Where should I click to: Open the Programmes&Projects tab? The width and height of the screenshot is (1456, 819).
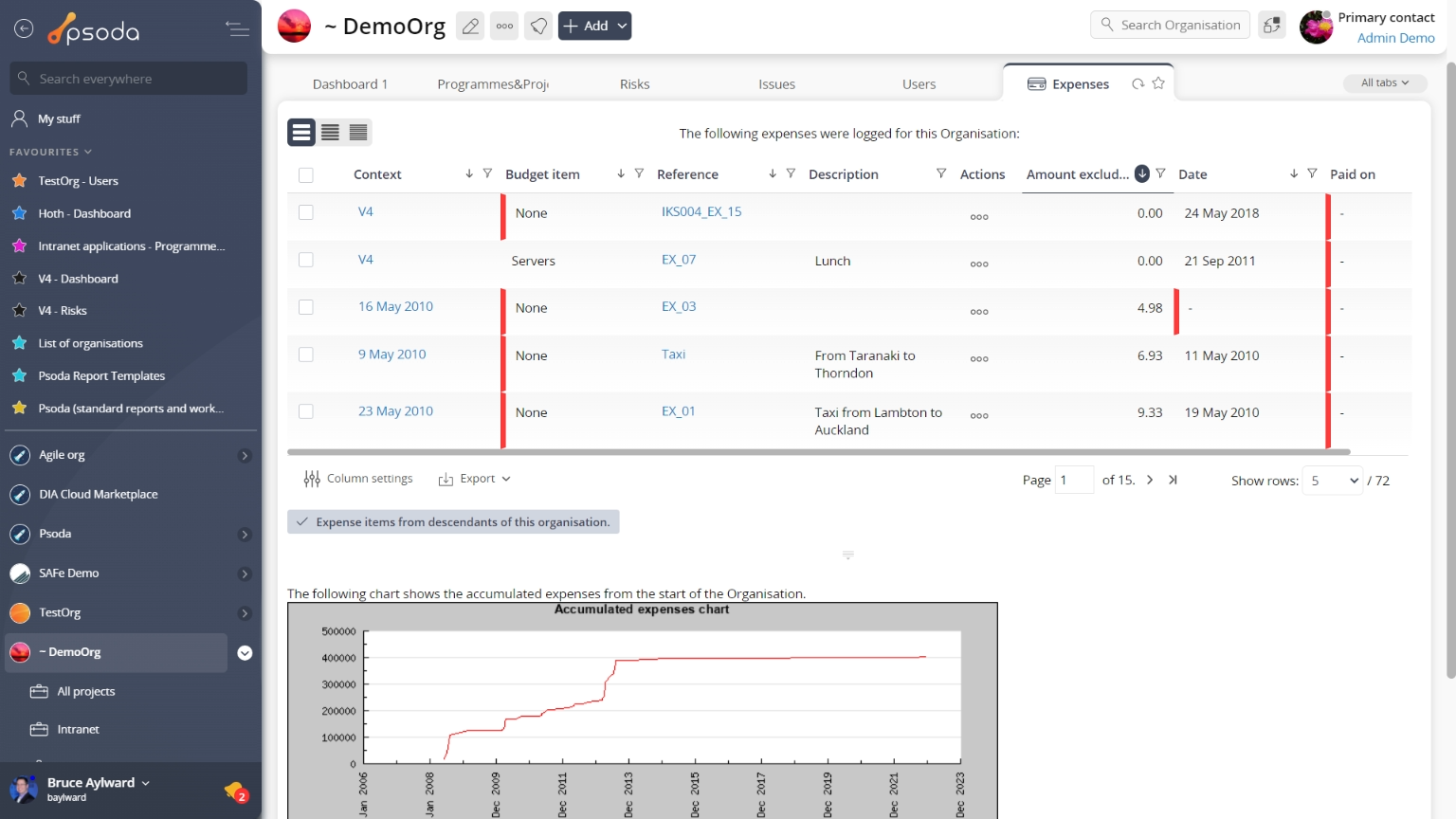[493, 84]
